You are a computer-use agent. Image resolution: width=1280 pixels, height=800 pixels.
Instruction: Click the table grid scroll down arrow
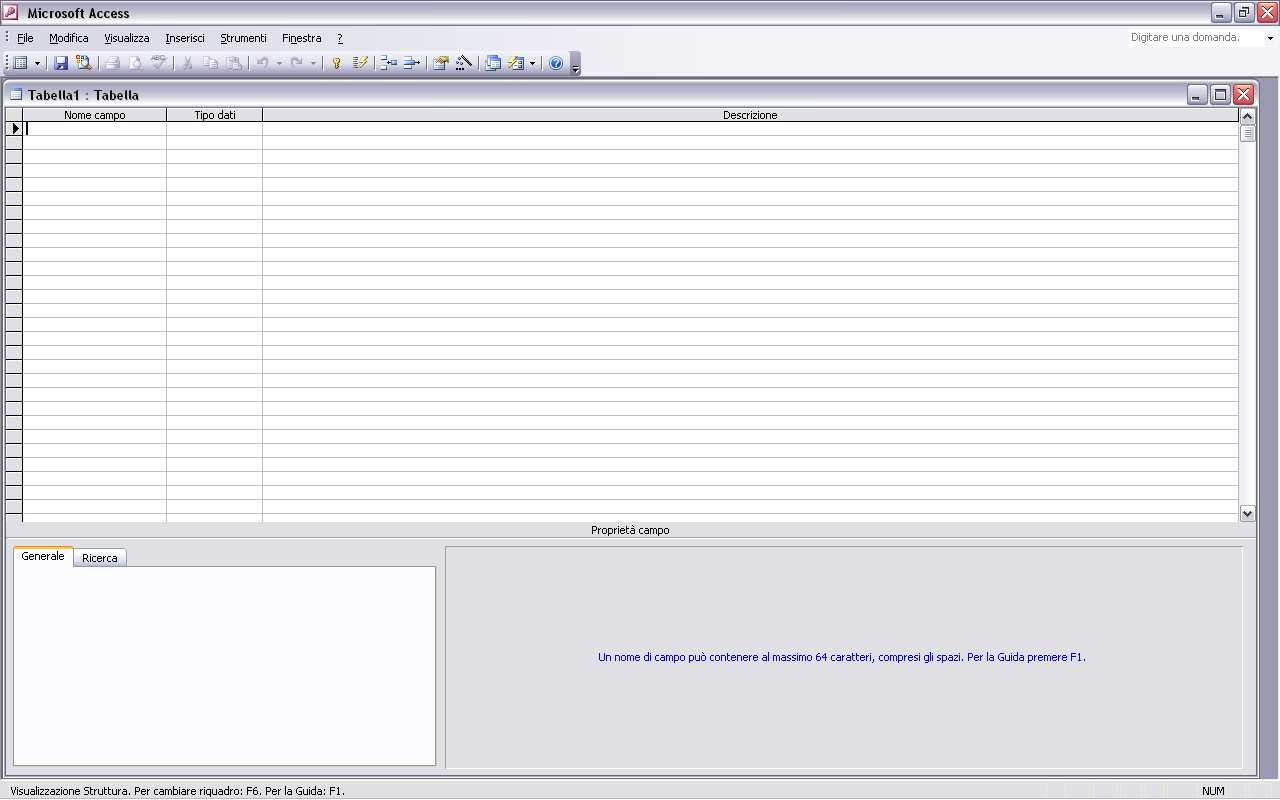(x=1247, y=513)
